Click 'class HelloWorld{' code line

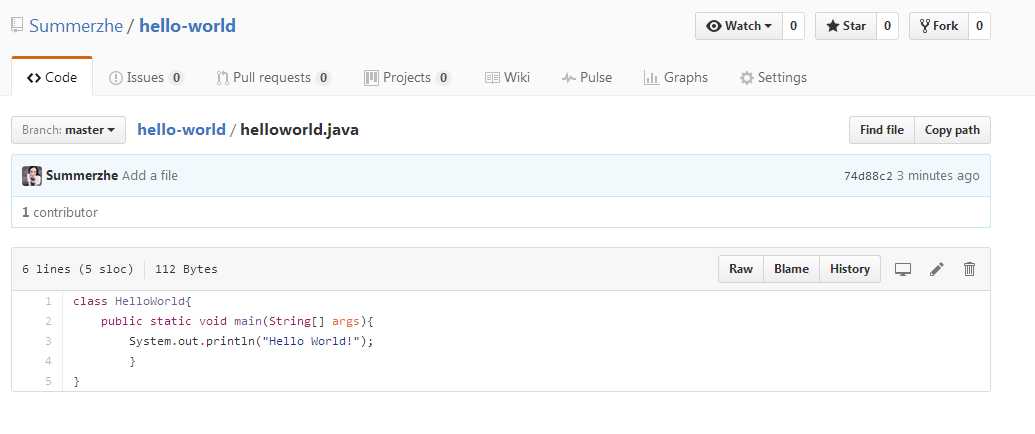[x=132, y=301]
